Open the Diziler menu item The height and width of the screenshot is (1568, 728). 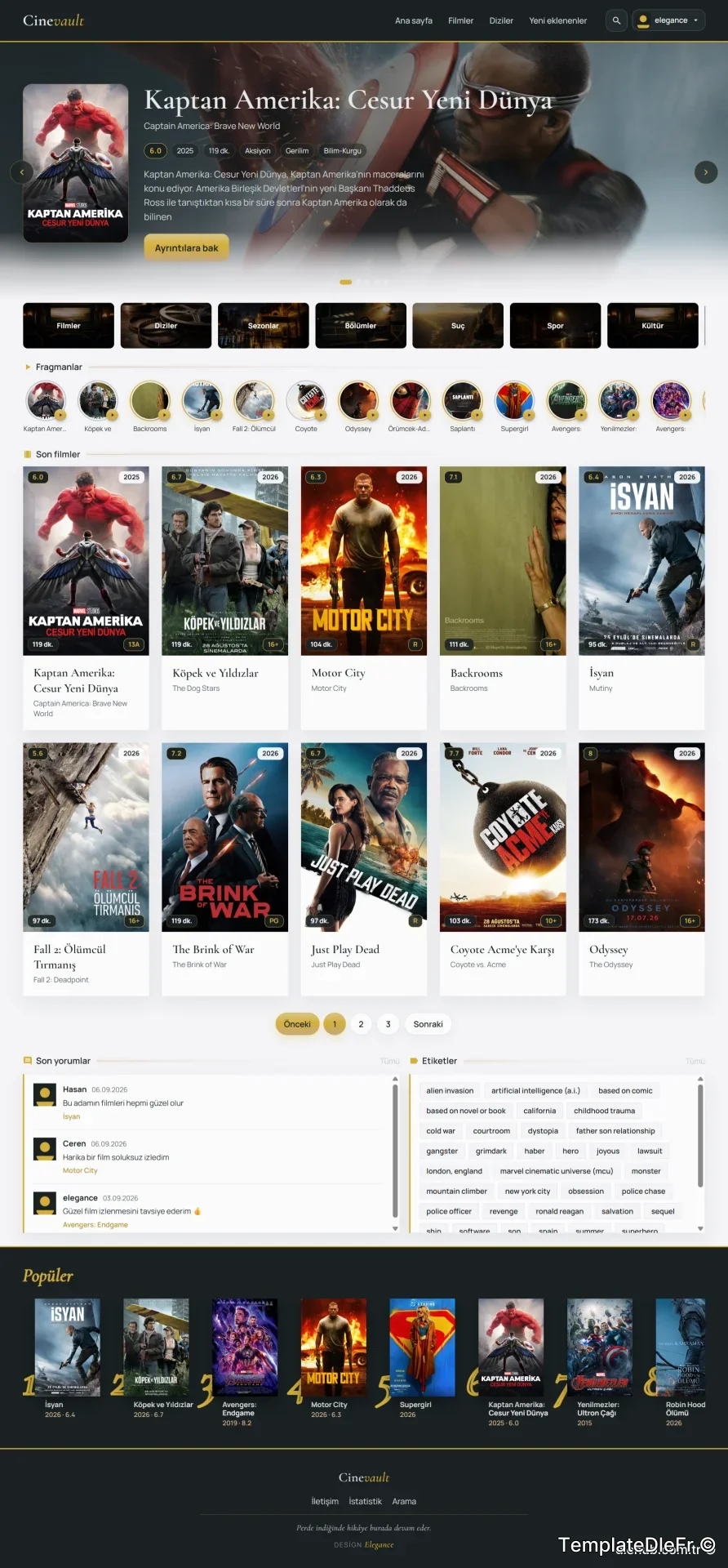(501, 20)
